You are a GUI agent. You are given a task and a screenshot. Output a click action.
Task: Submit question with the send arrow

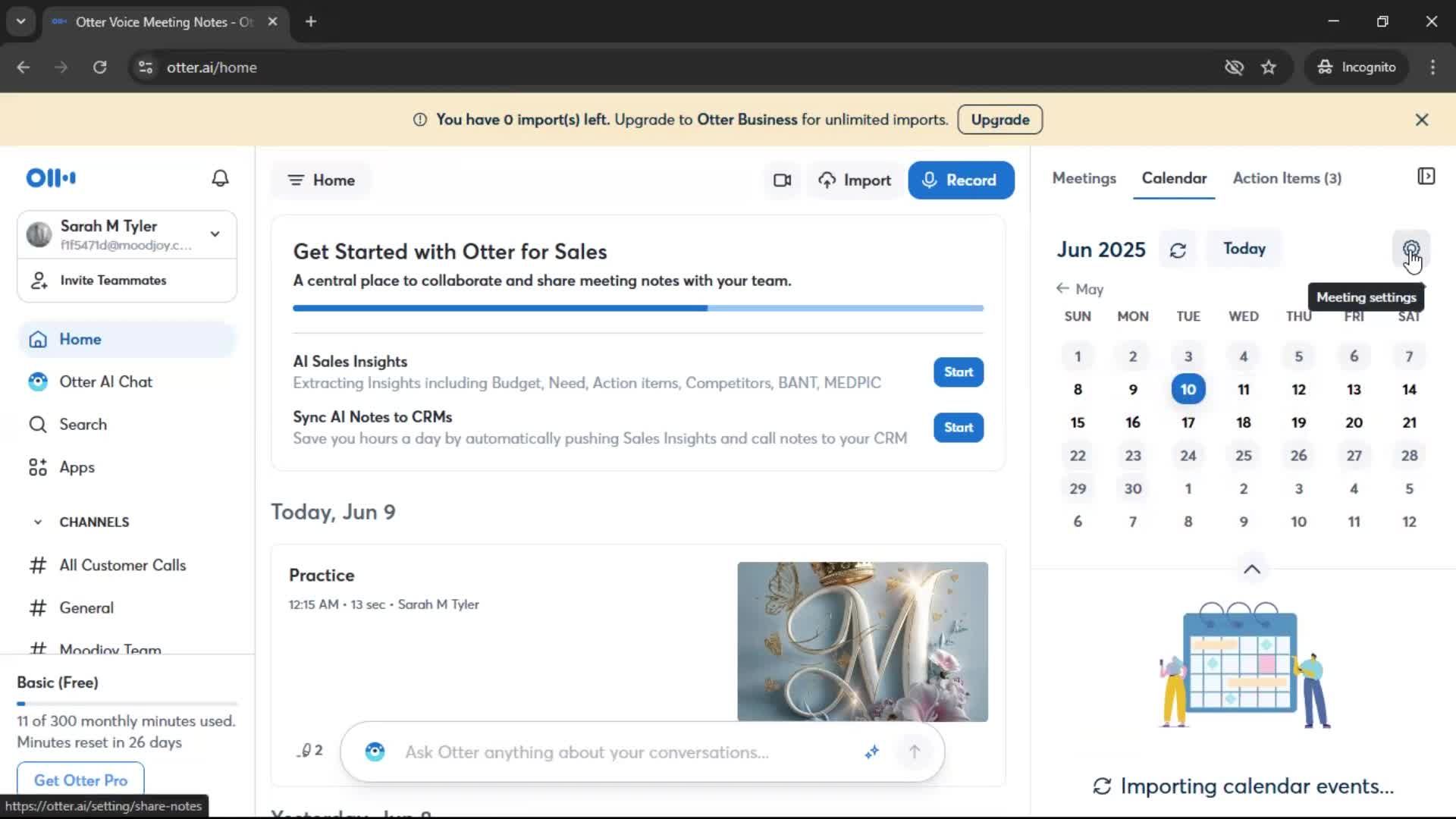[x=915, y=752]
